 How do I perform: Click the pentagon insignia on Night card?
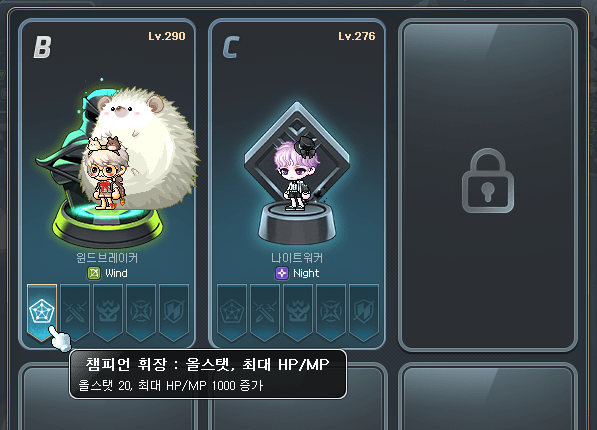click(x=232, y=312)
